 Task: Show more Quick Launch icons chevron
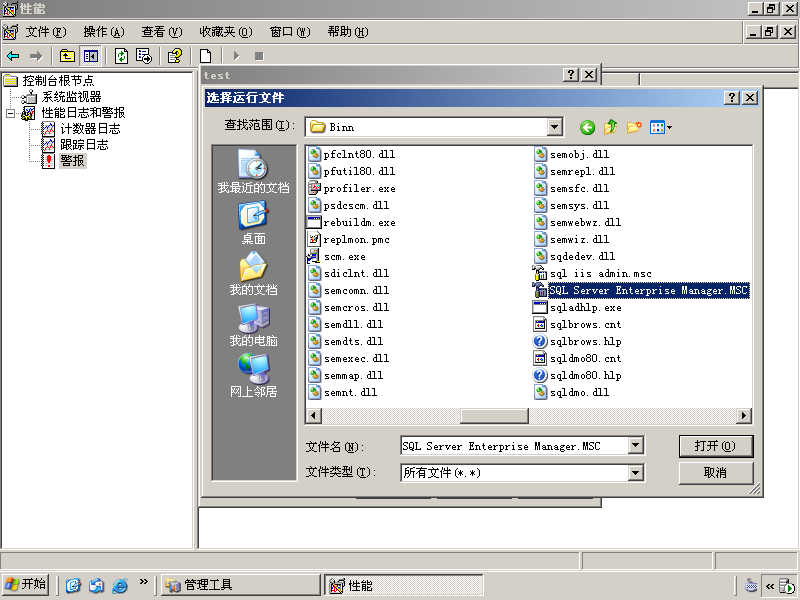pos(143,582)
